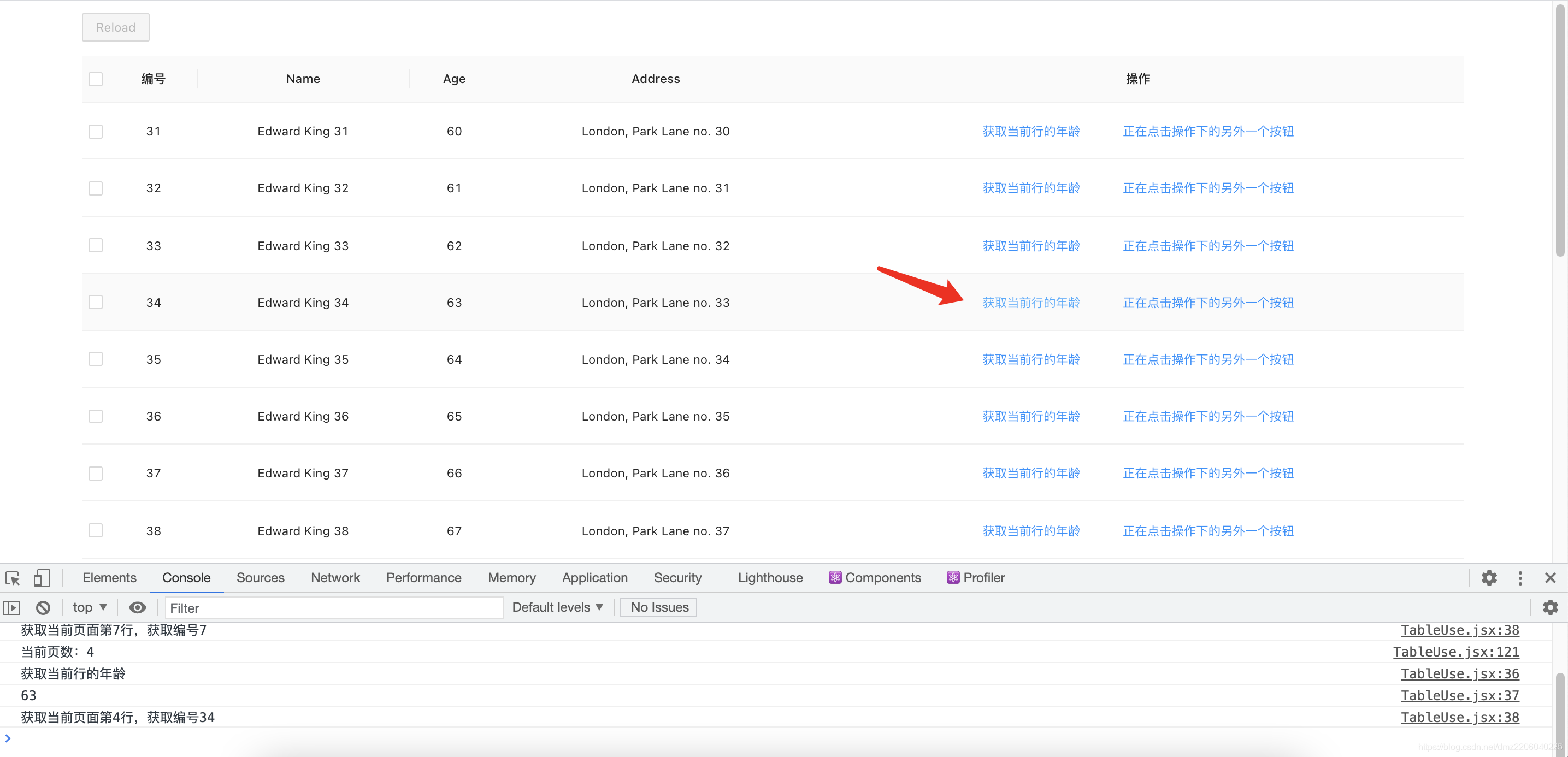The image size is (1568, 757).
Task: Click 获取当前行的年龄 link in row 36
Action: point(1030,416)
